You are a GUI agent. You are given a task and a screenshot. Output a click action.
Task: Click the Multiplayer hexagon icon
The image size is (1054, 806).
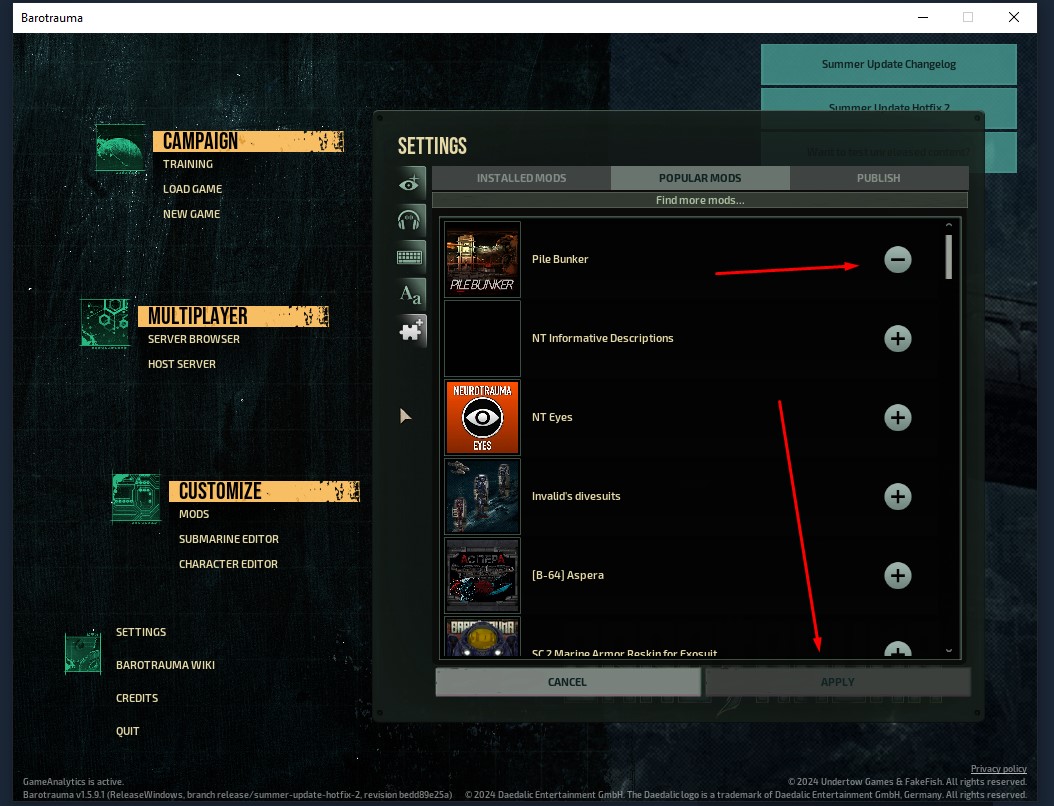tap(105, 323)
